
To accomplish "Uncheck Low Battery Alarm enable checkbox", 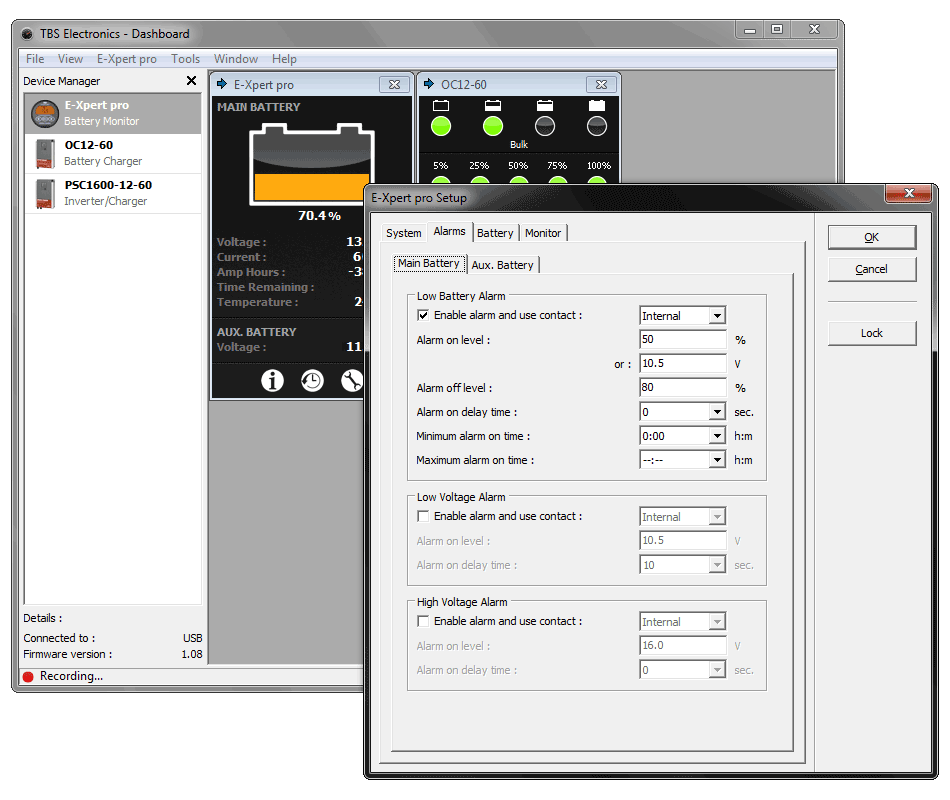I will tap(423, 315).
